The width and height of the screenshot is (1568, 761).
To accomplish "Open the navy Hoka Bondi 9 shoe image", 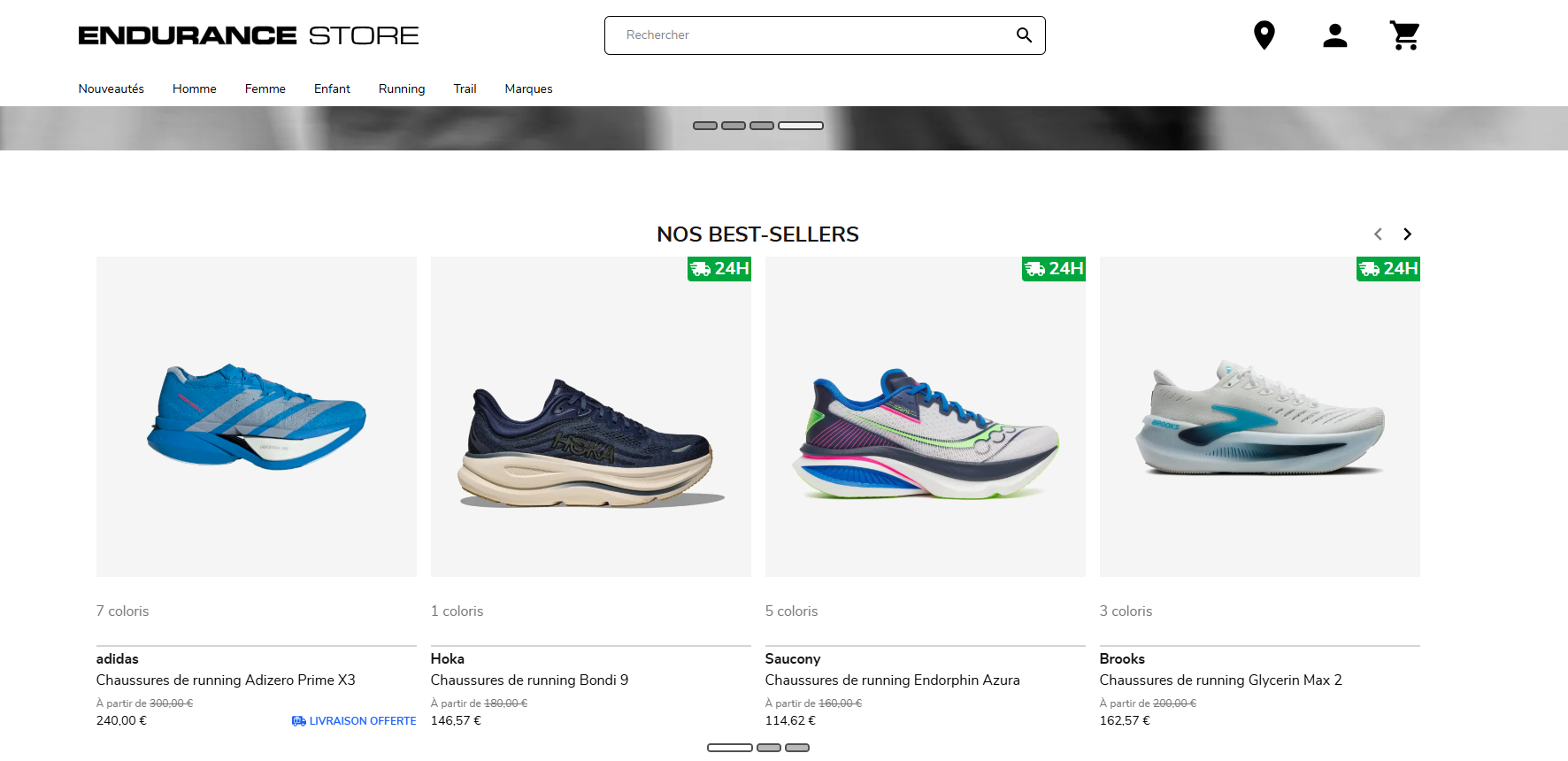I will pos(591,417).
